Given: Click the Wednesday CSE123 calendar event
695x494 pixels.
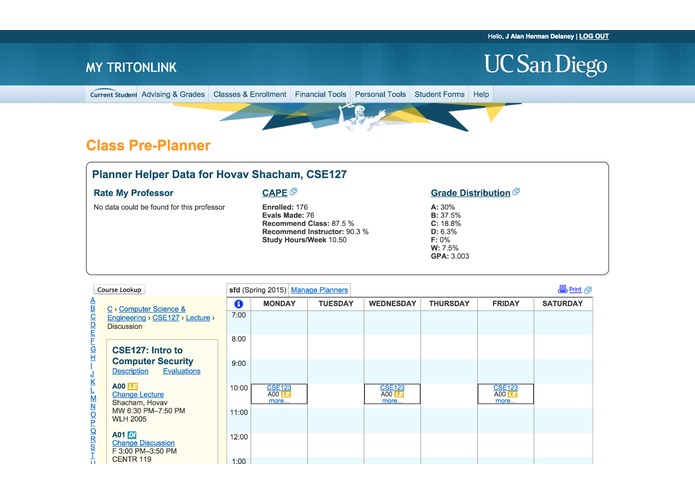Looking at the screenshot, I should 392,394.
